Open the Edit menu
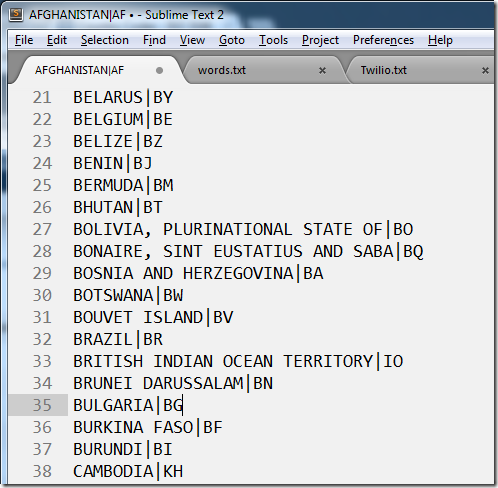 pos(57,40)
